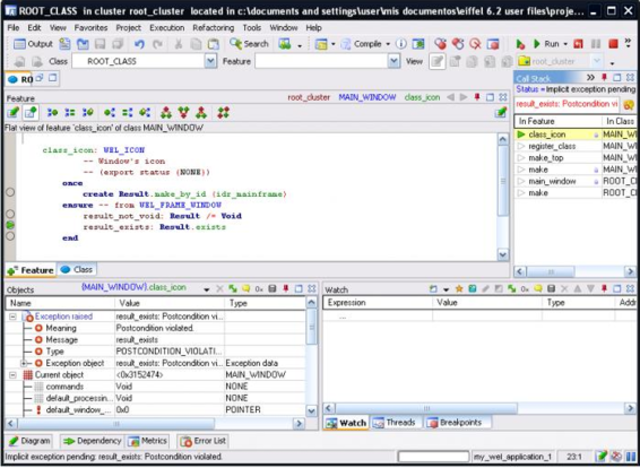Screen dimensions: 640x468
Task: Open the Favorites menu
Action: pos(91,28)
